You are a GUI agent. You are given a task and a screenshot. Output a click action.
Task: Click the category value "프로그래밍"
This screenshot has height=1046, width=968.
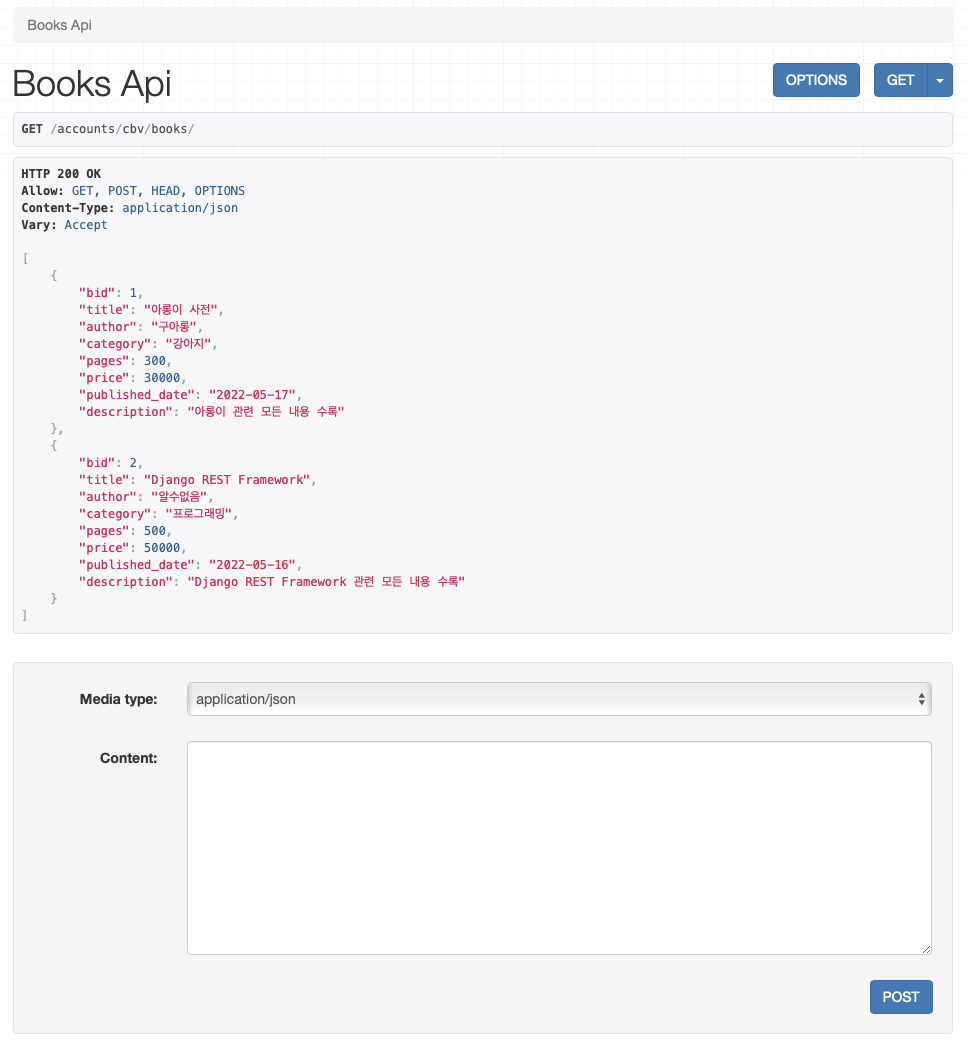pos(198,514)
